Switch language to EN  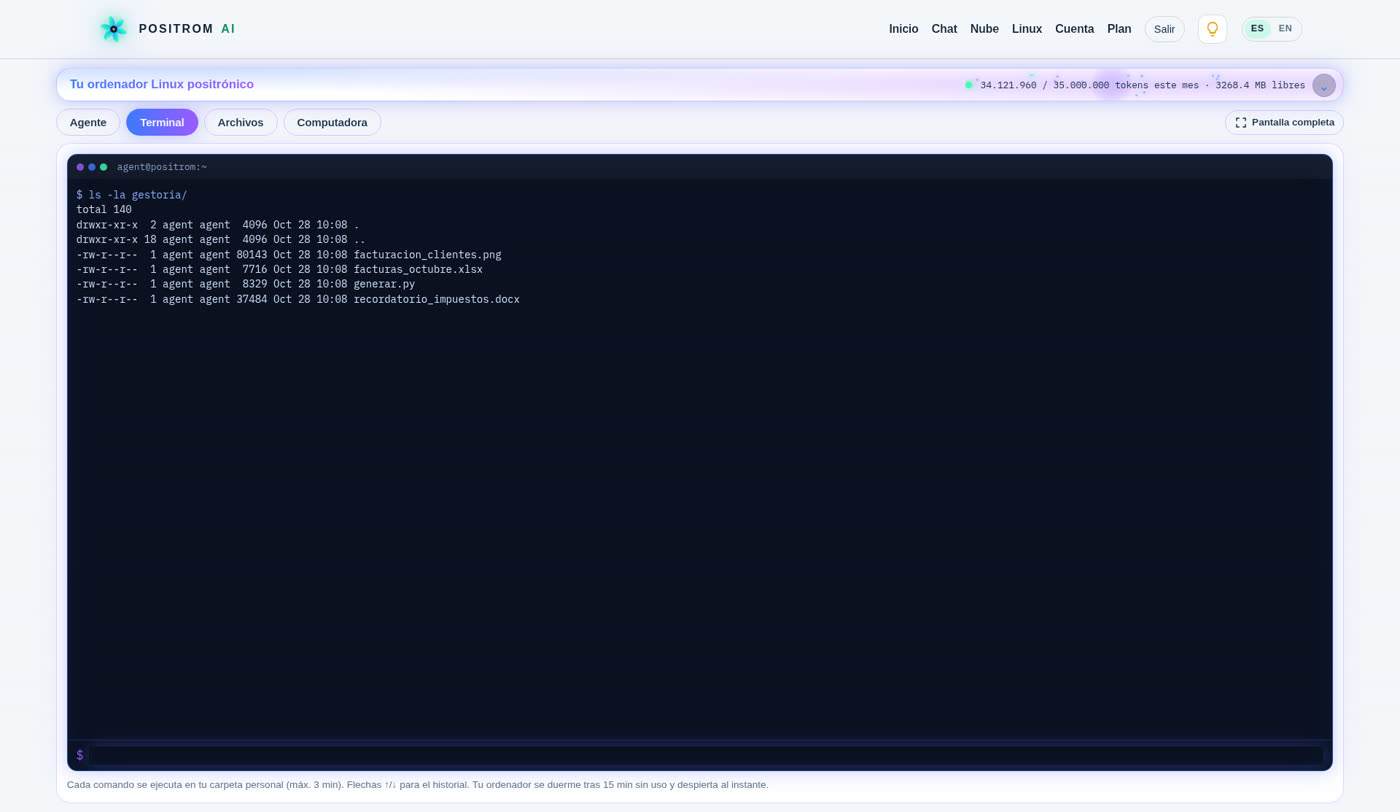pos(1285,28)
